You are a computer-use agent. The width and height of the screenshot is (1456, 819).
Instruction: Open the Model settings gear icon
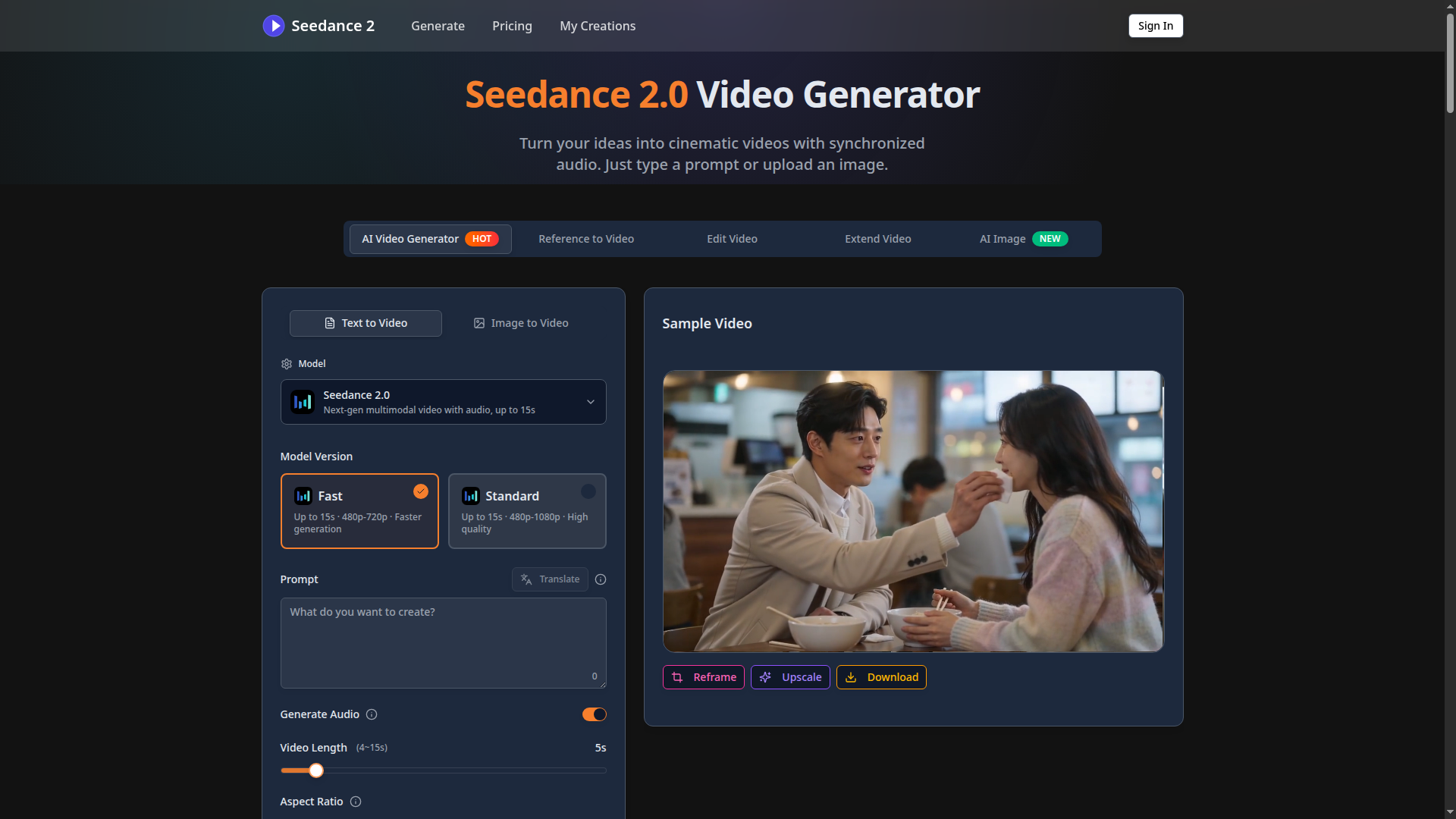(286, 363)
